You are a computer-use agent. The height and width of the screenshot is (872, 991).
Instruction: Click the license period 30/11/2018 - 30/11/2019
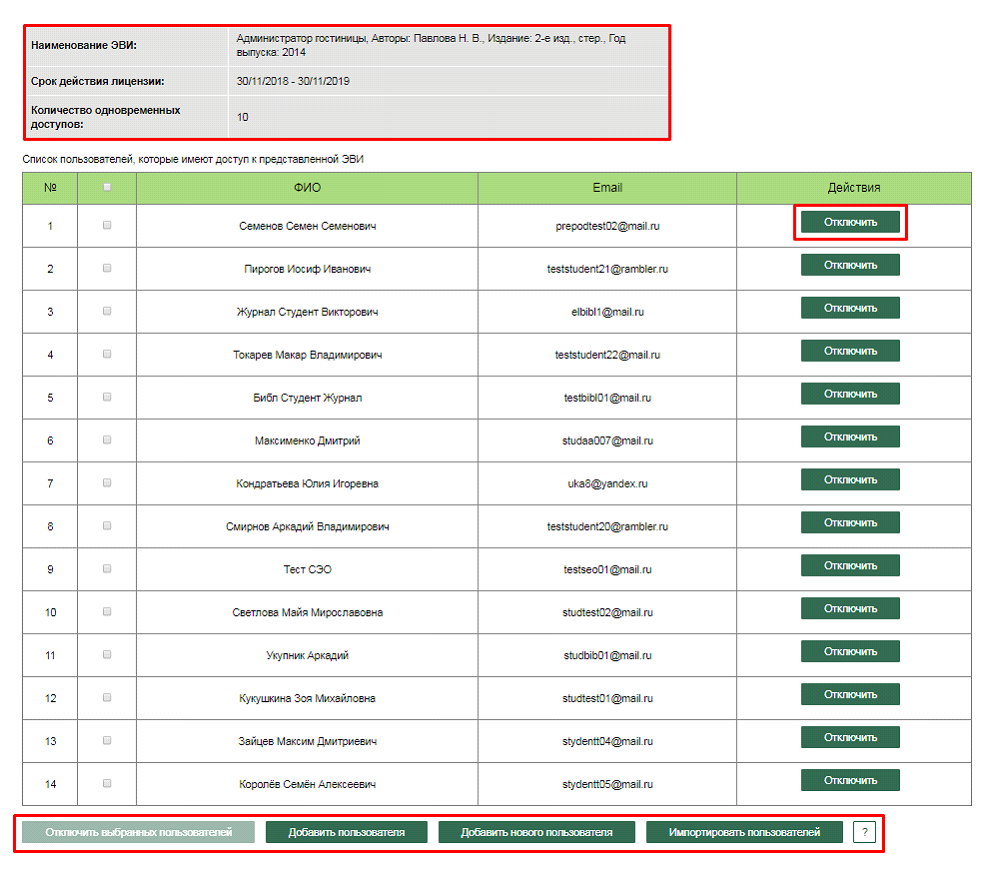point(293,82)
